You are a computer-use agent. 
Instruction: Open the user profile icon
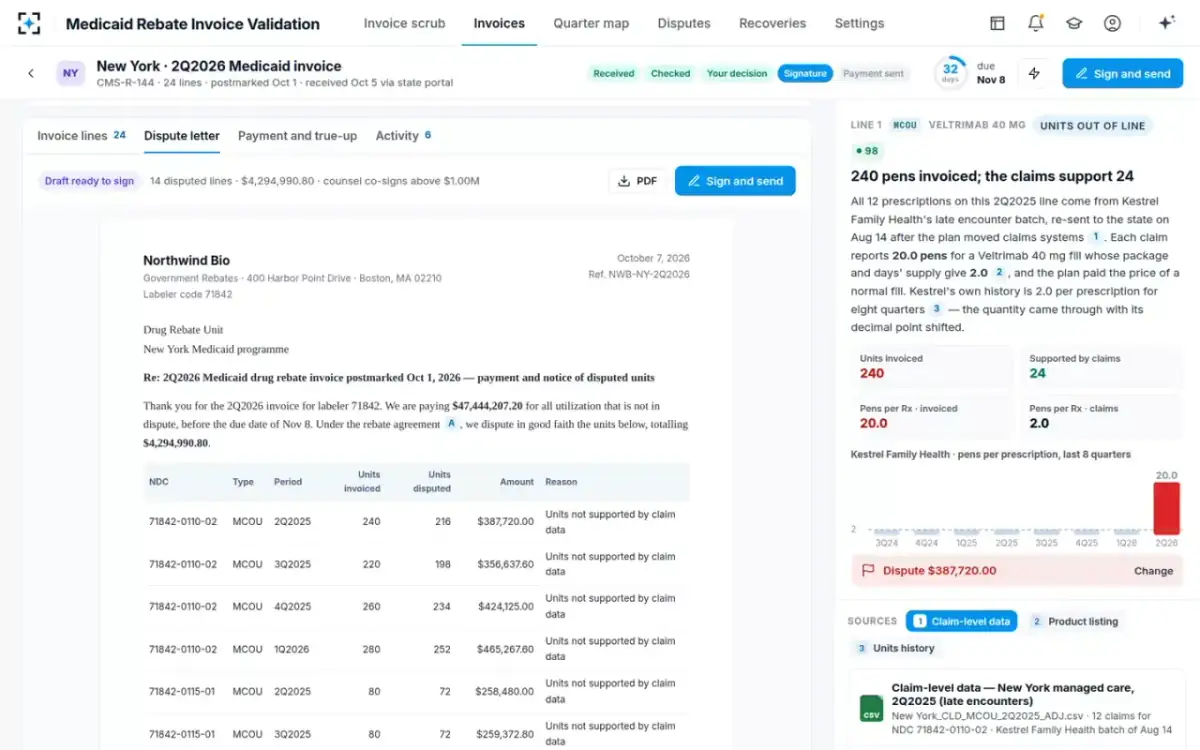[x=1112, y=23]
